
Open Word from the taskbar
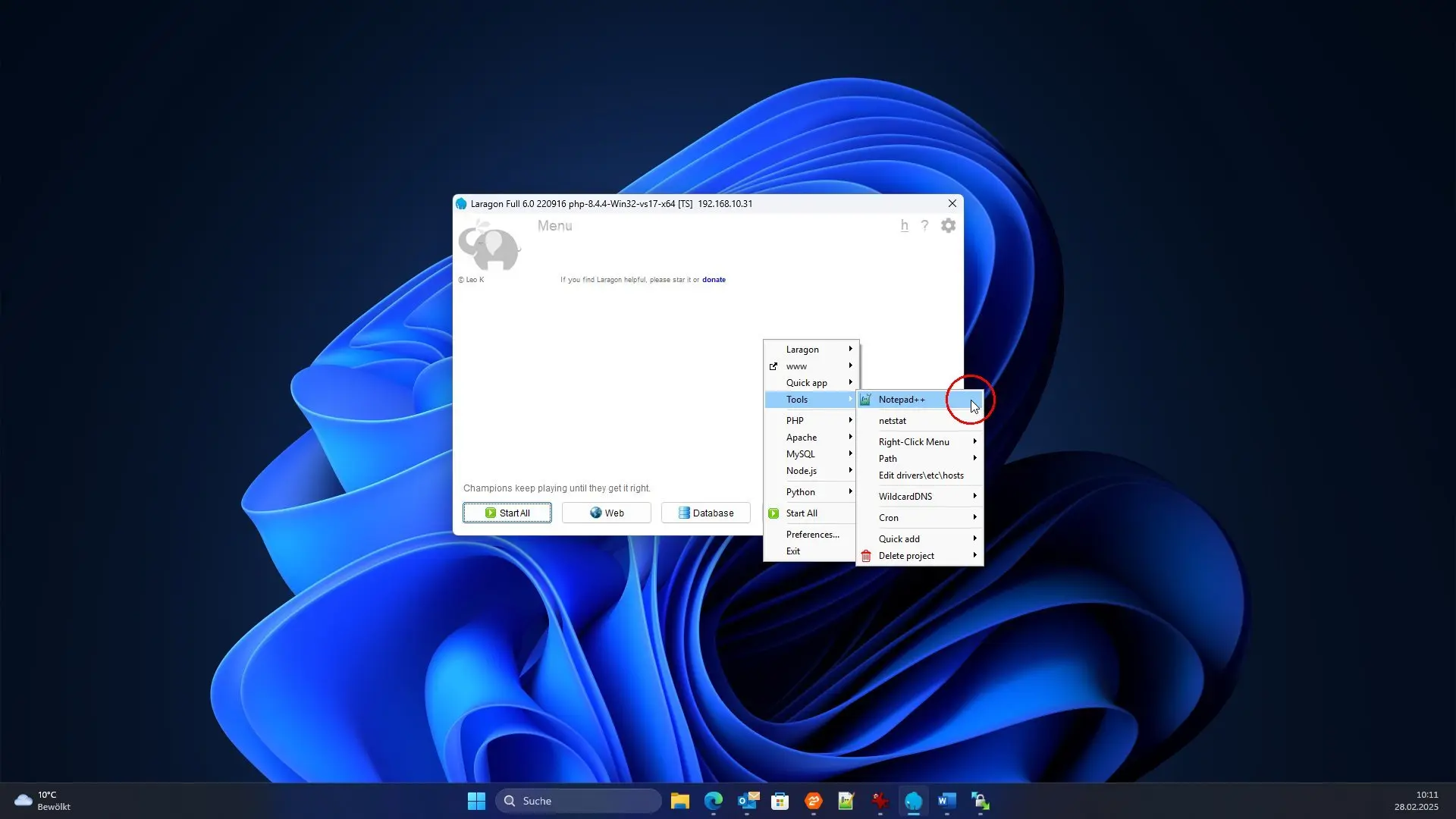(x=947, y=801)
